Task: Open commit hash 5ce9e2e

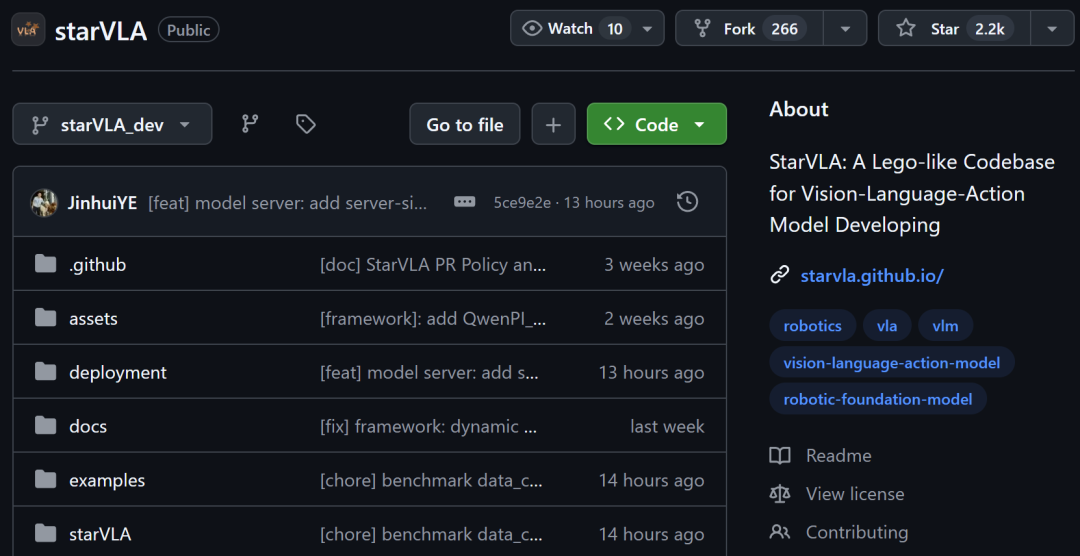Action: click(521, 203)
